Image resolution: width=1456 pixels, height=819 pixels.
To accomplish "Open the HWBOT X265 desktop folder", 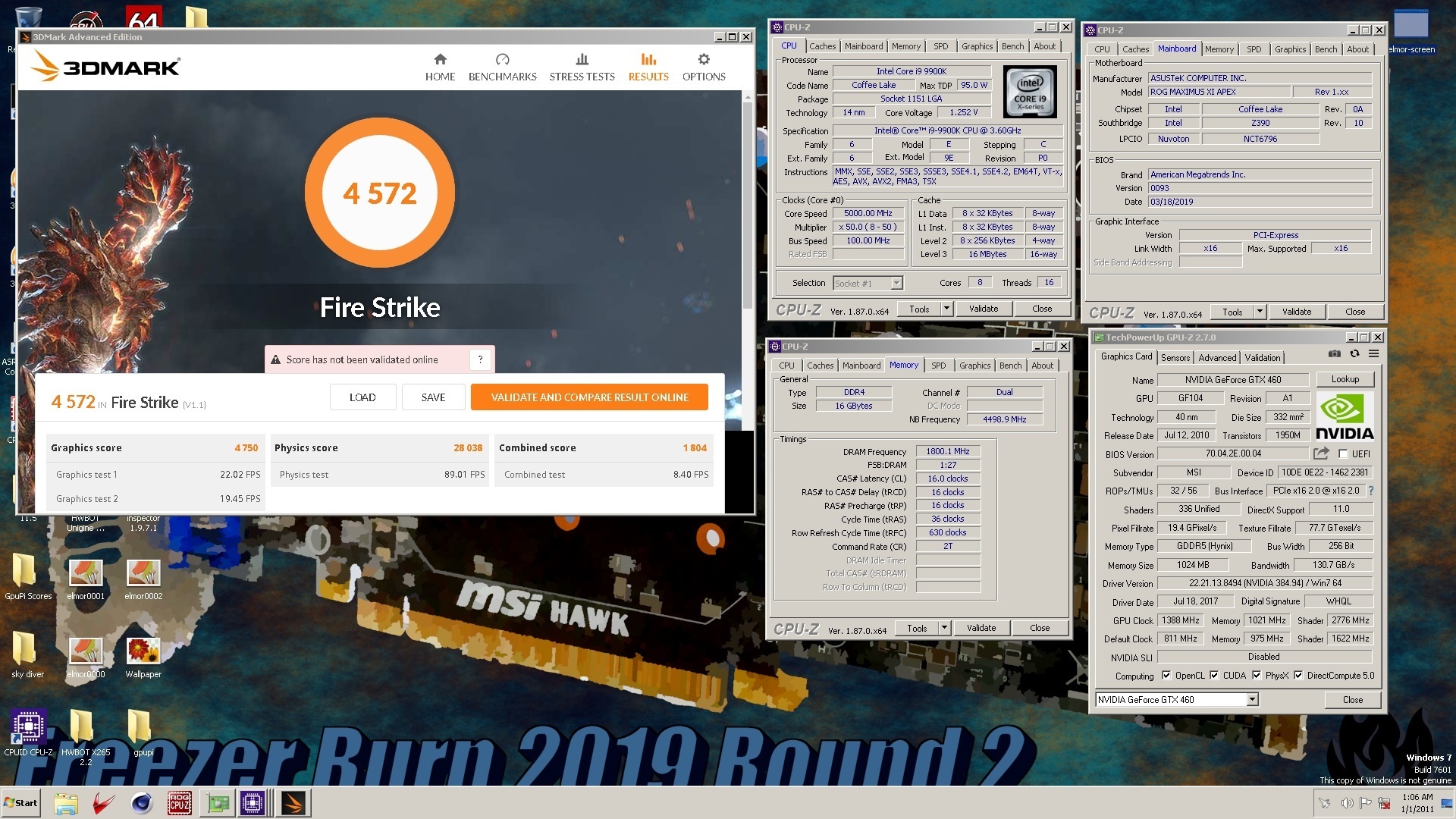I will [85, 737].
